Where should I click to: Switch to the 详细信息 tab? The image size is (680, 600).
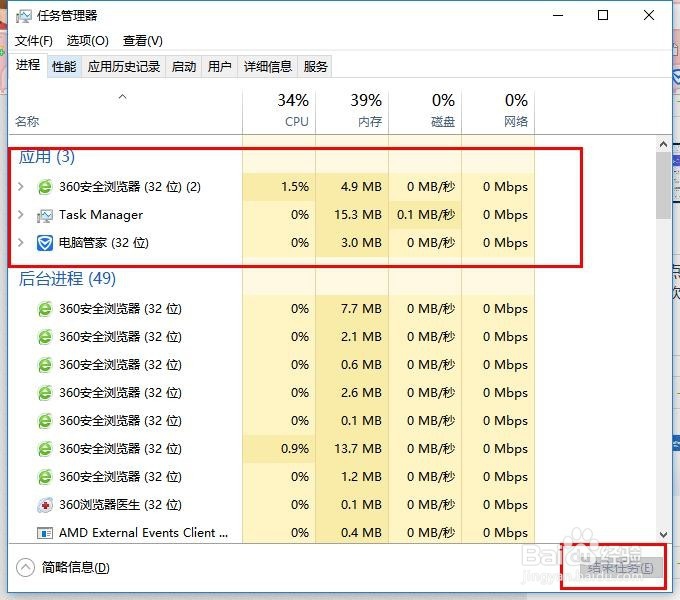[x=268, y=67]
